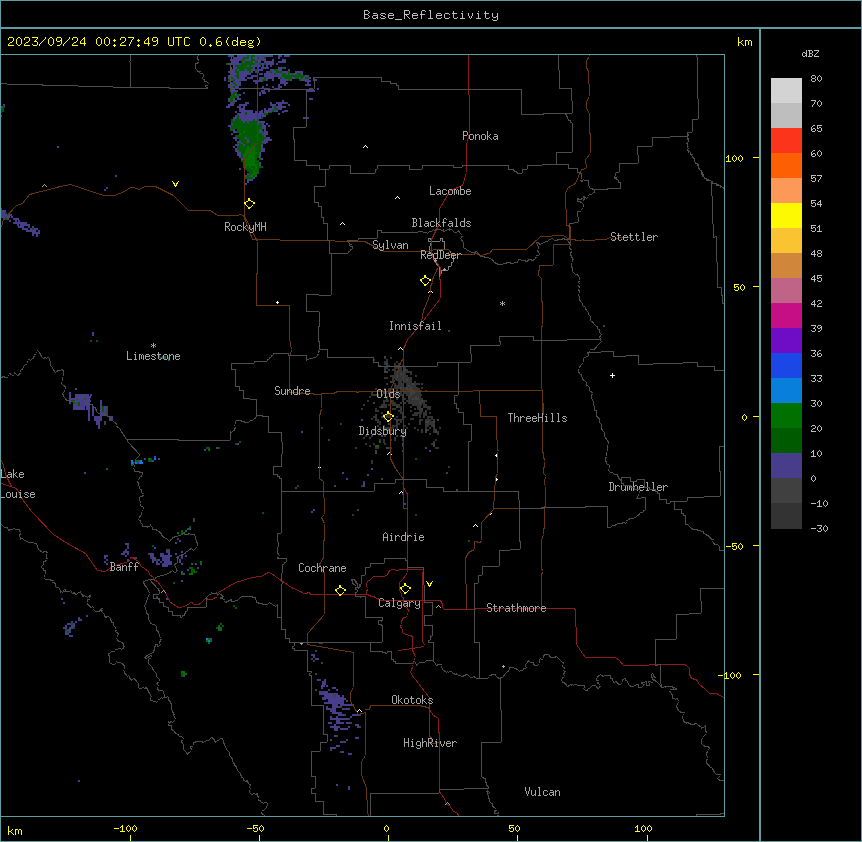Viewport: 862px width, 842px height.
Task: Click the HighRiver label
Action: [x=430, y=743]
